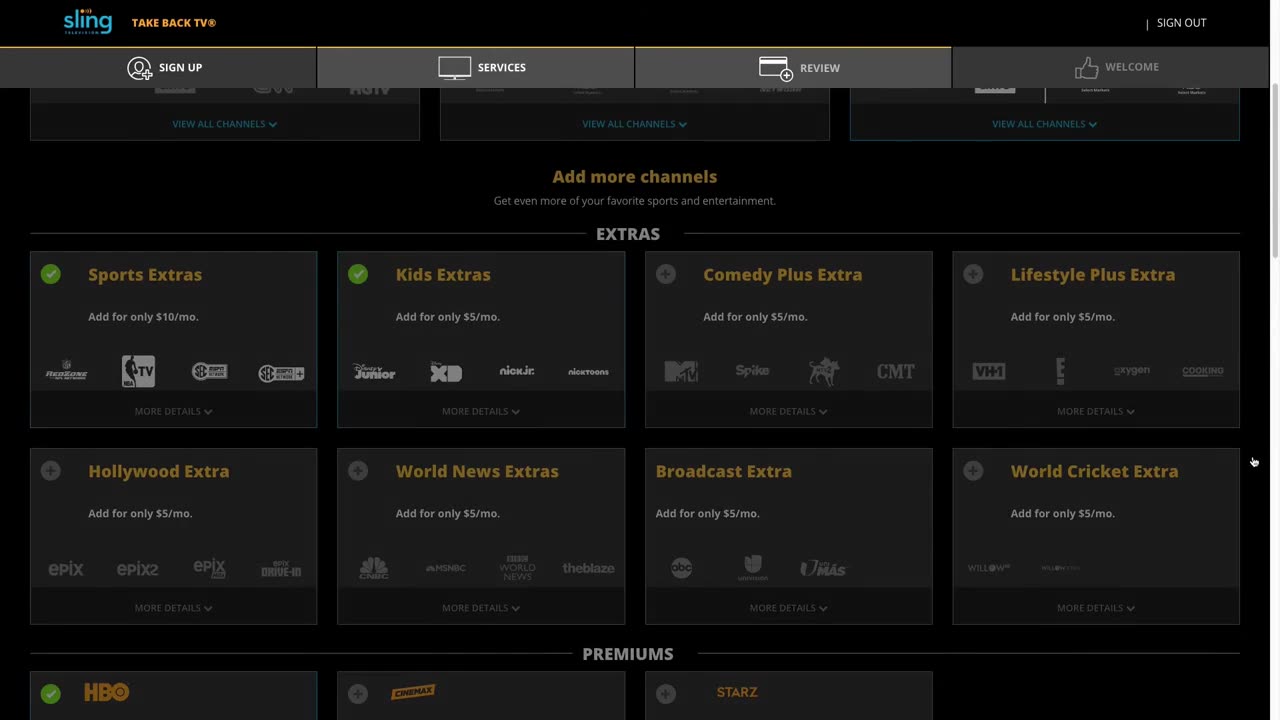The image size is (1280, 720).
Task: Click the Nicktoons channel logo
Action: pyautogui.click(x=588, y=372)
